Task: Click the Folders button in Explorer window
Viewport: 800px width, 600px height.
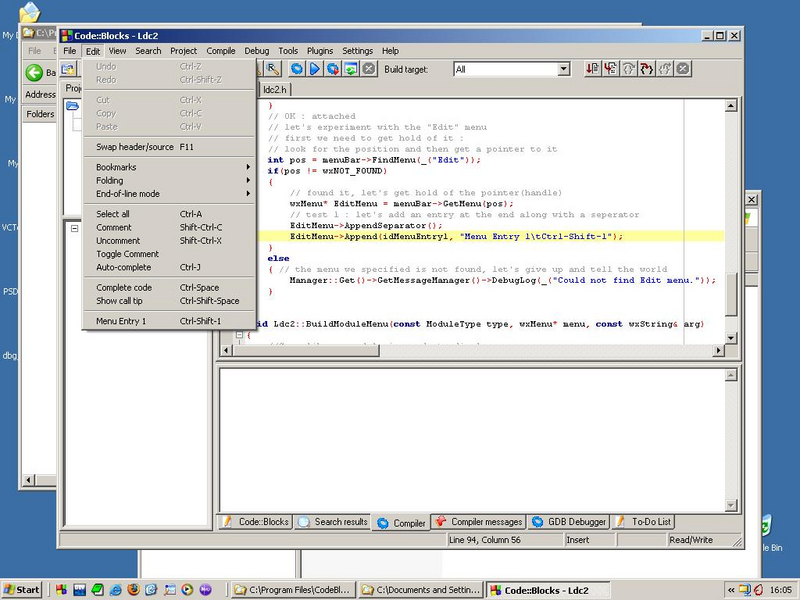Action: click(40, 114)
